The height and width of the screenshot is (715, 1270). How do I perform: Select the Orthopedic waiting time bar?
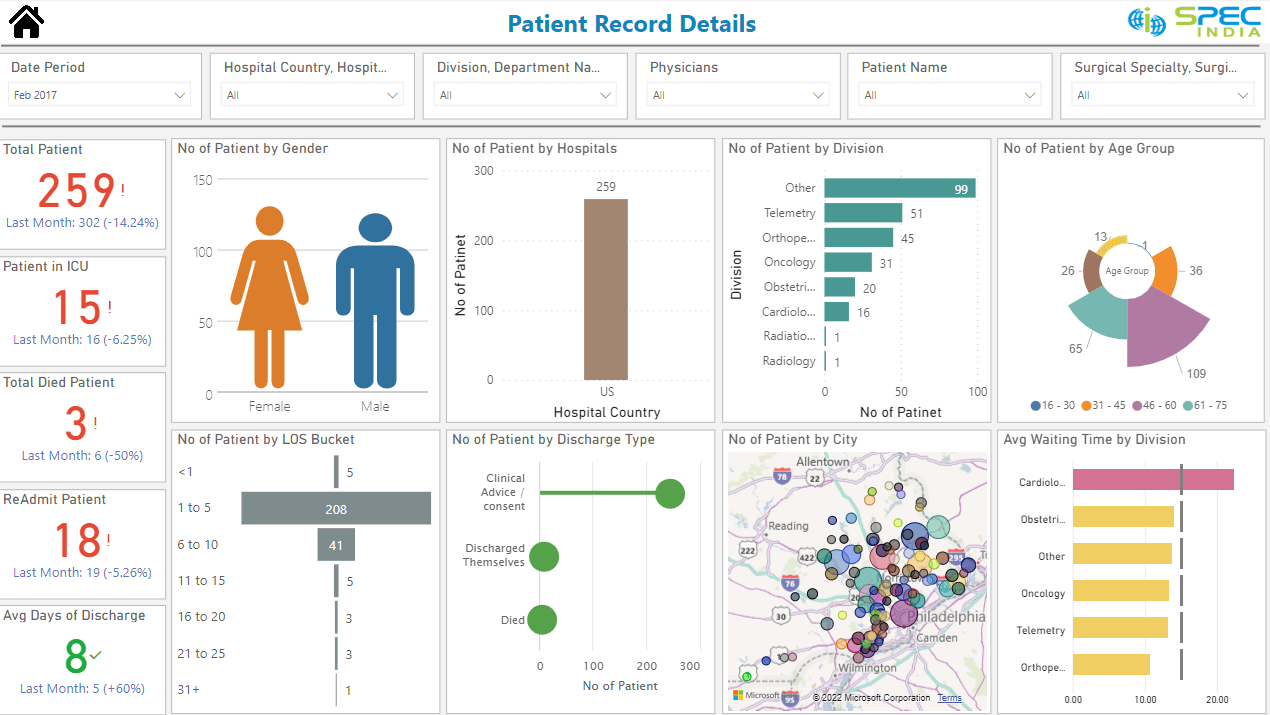pyautogui.click(x=1111, y=665)
